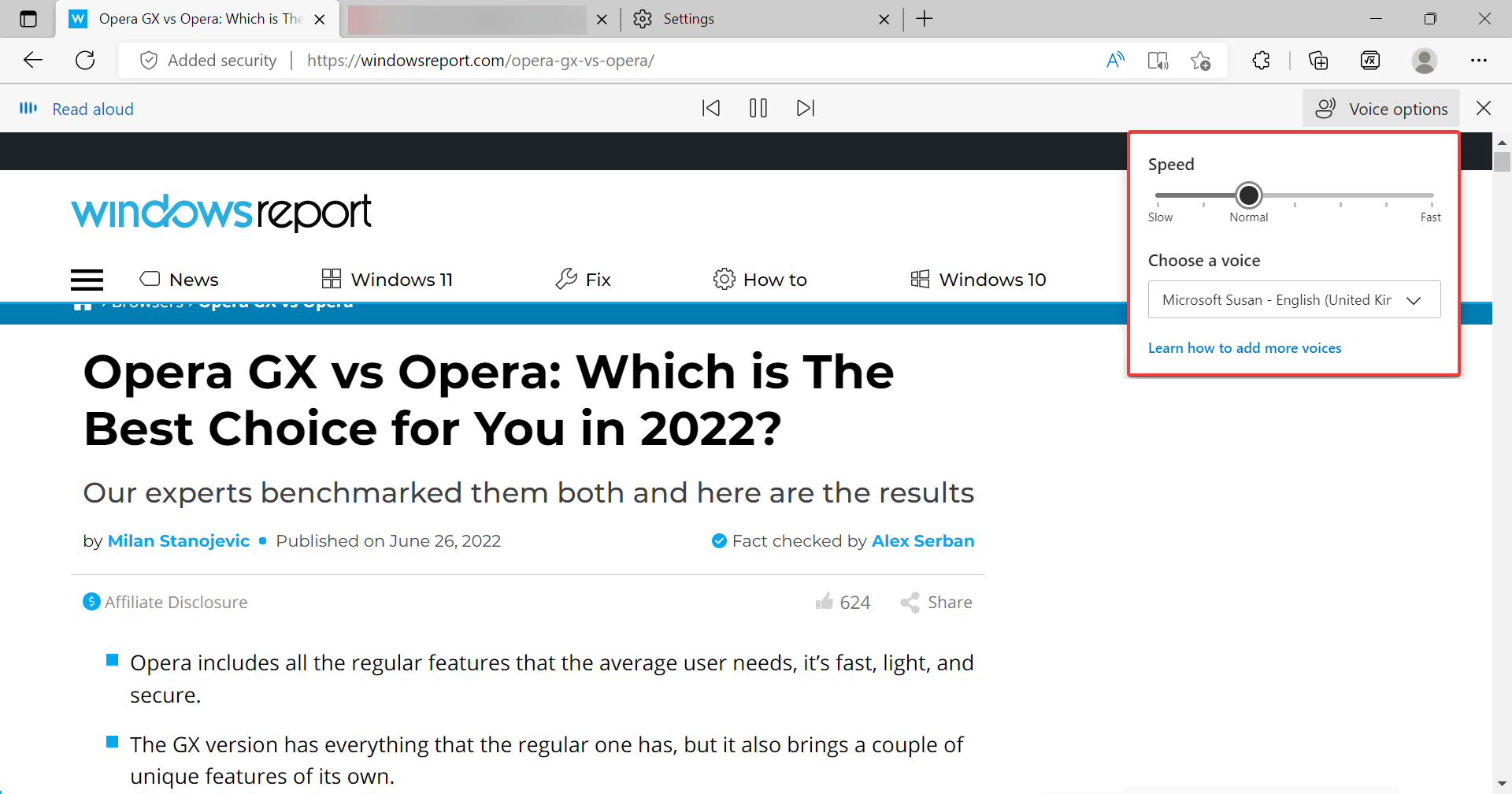Open Settings and more ellipsis menu
This screenshot has width=1512, height=794.
1479,61
